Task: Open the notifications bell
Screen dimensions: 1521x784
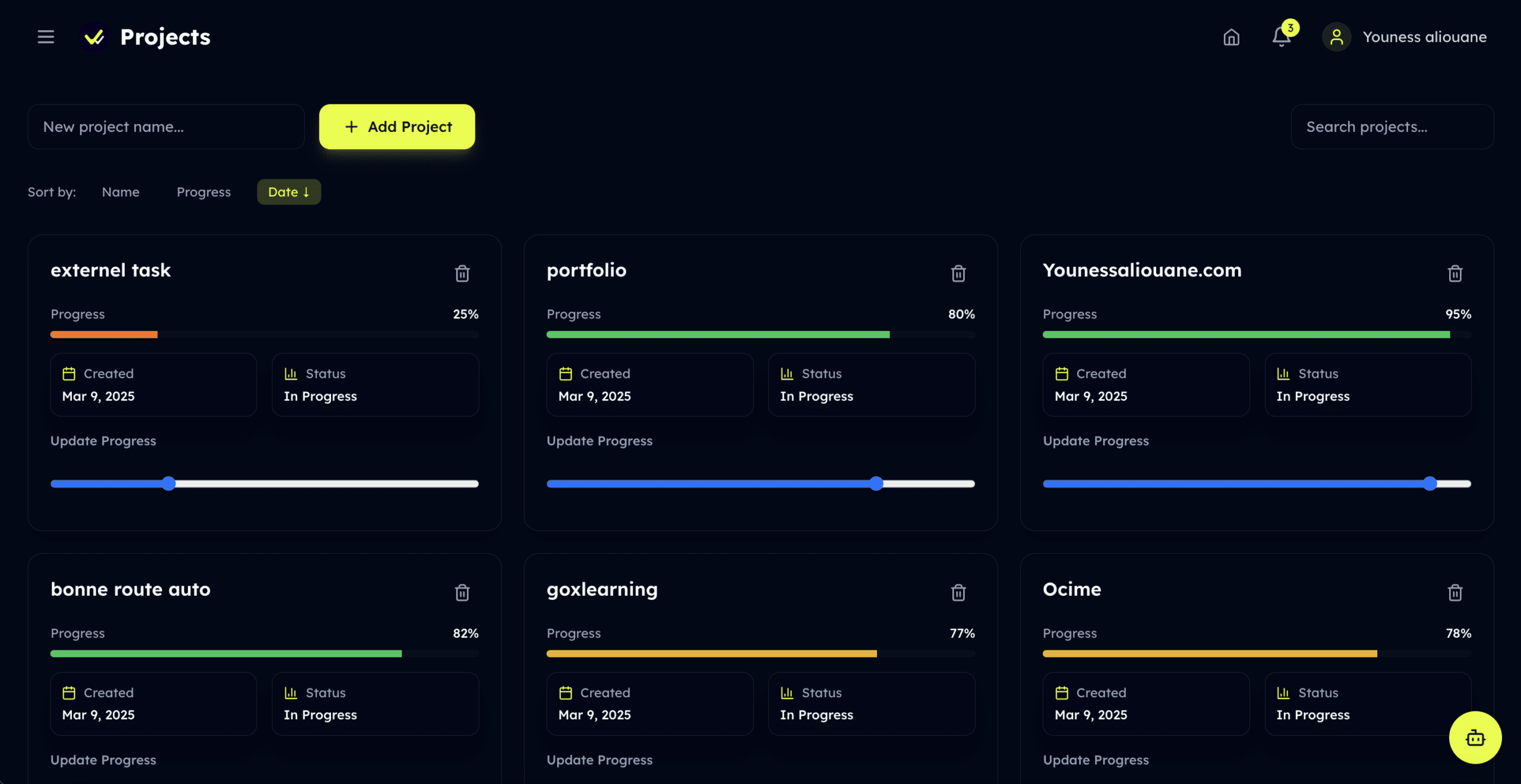Action: point(1281,37)
